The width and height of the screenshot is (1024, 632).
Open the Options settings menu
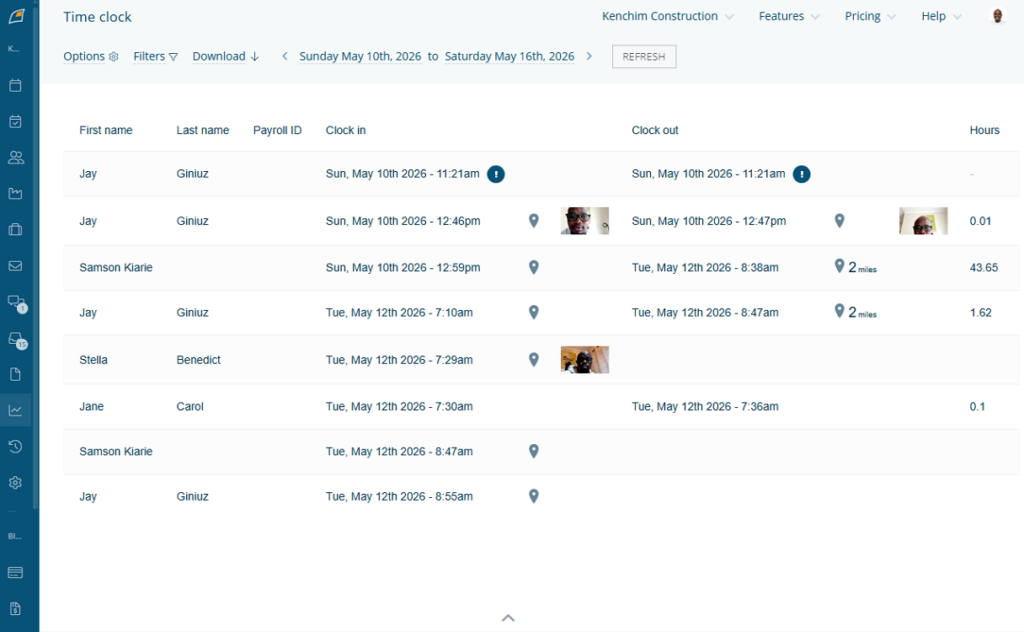click(91, 56)
